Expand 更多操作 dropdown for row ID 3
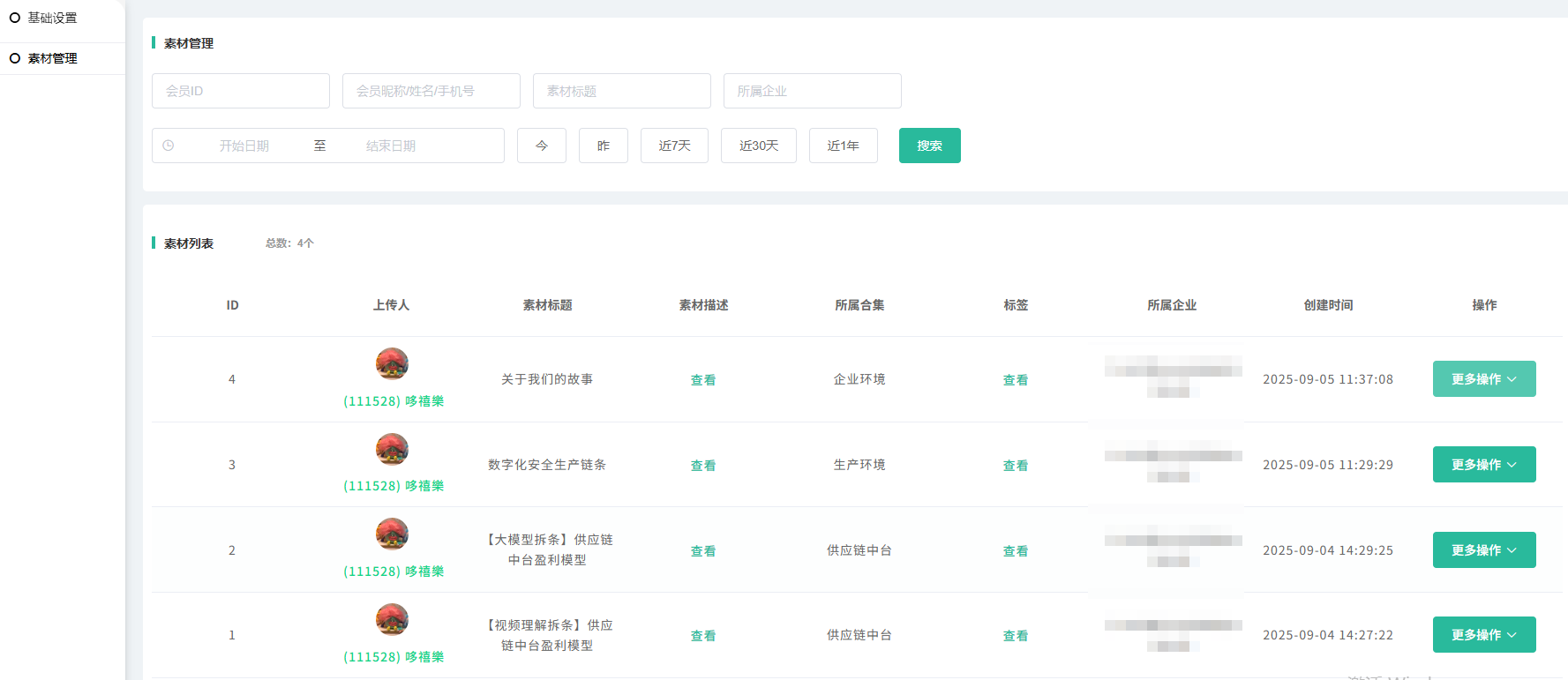The height and width of the screenshot is (680, 1568). tap(1483, 465)
